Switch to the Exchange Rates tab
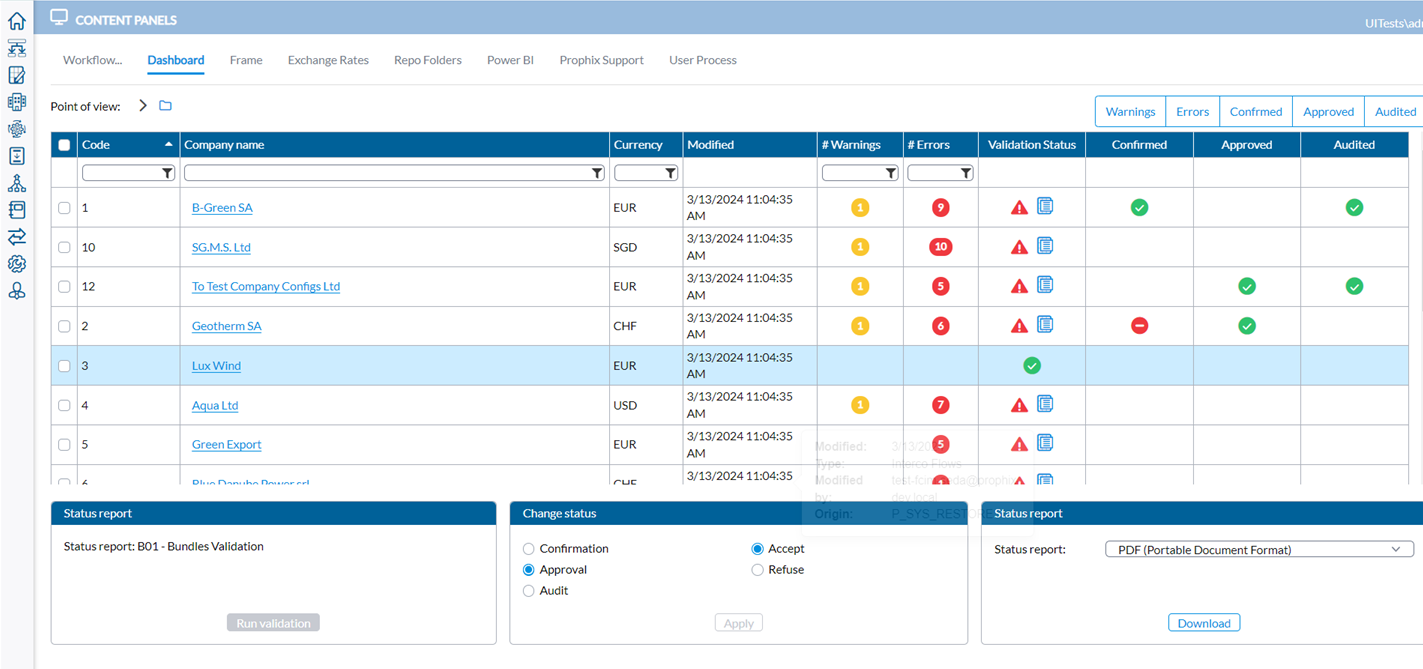 (x=328, y=60)
